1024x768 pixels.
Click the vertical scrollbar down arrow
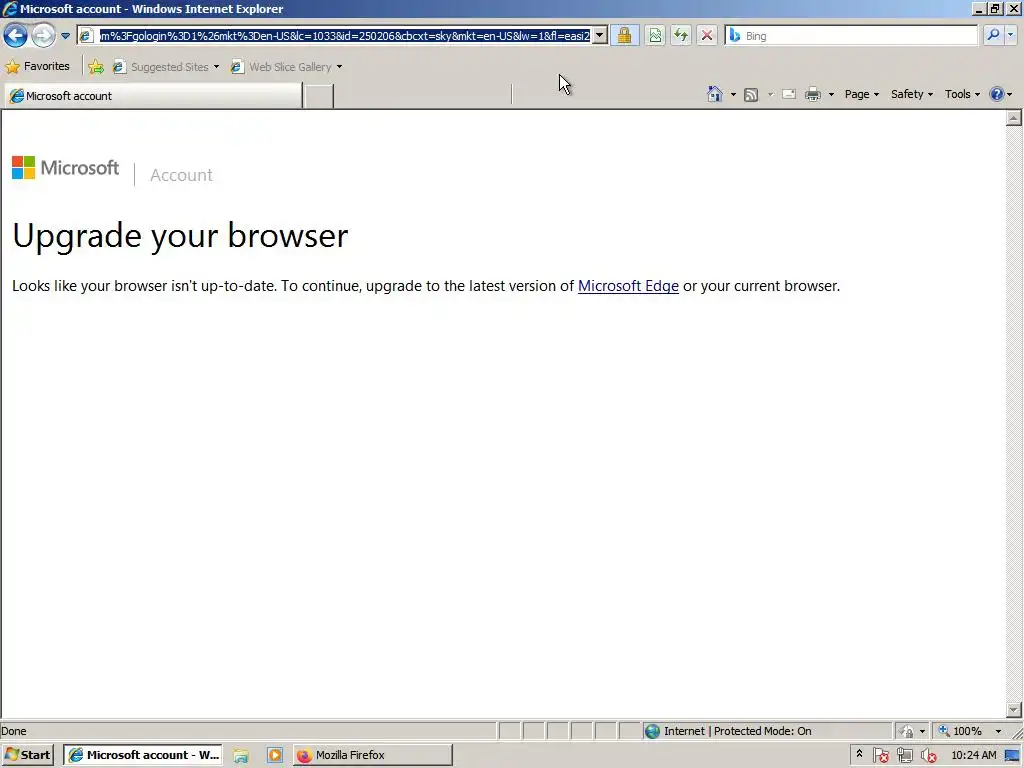coord(1014,709)
